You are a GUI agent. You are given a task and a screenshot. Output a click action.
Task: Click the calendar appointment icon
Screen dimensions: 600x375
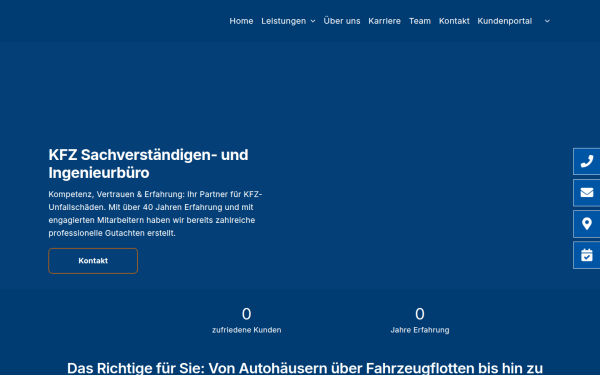(x=587, y=255)
